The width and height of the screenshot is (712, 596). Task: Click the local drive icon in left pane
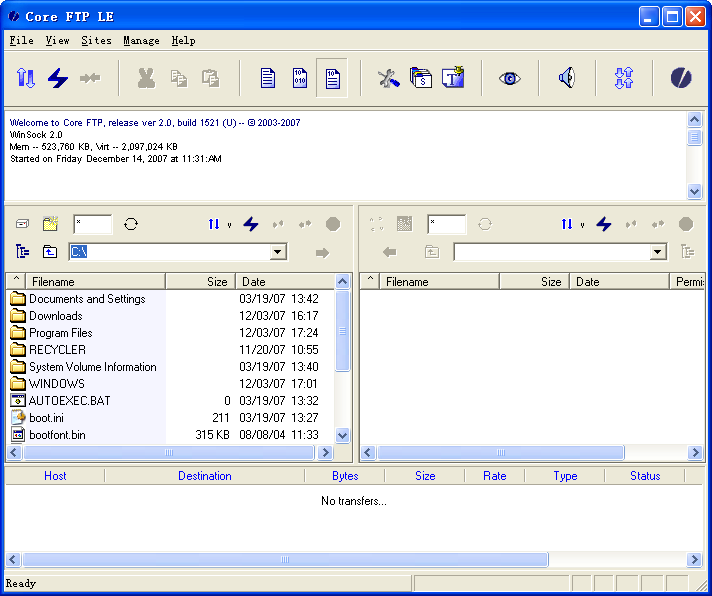tap(22, 224)
